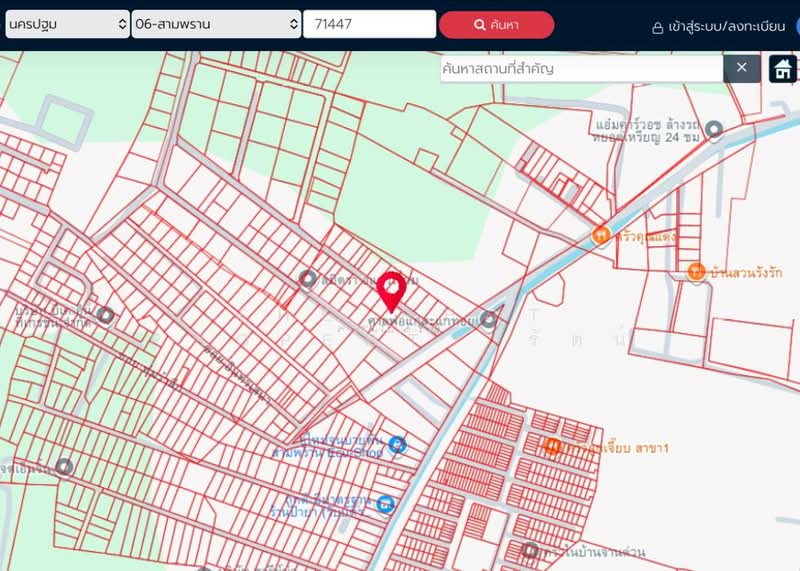Focus the ค้นหาสถานที่สำคัญ landmark search box
800x571 pixels.
[581, 69]
